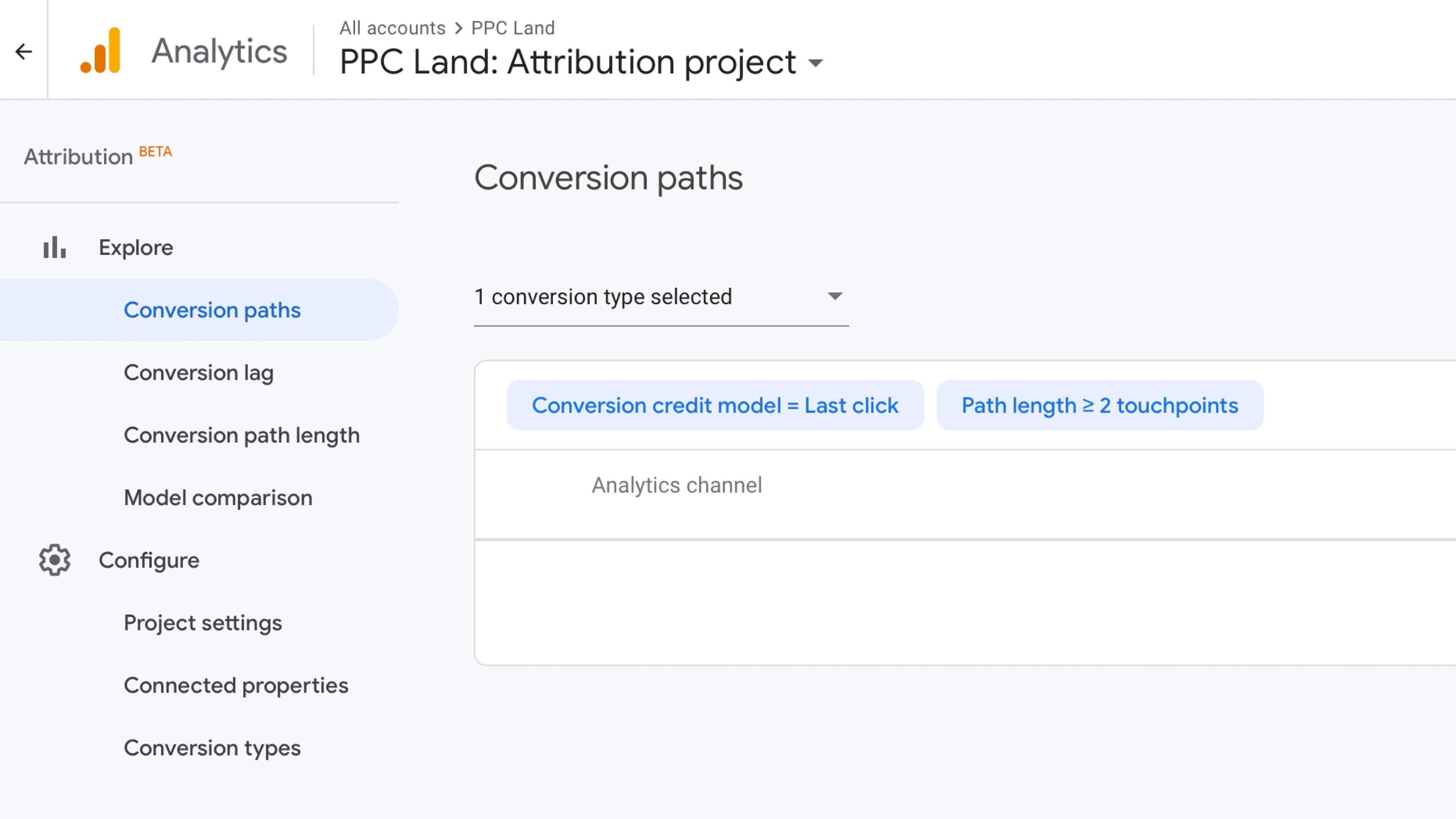Click the back arrow icon
The image size is (1456, 819).
point(24,52)
